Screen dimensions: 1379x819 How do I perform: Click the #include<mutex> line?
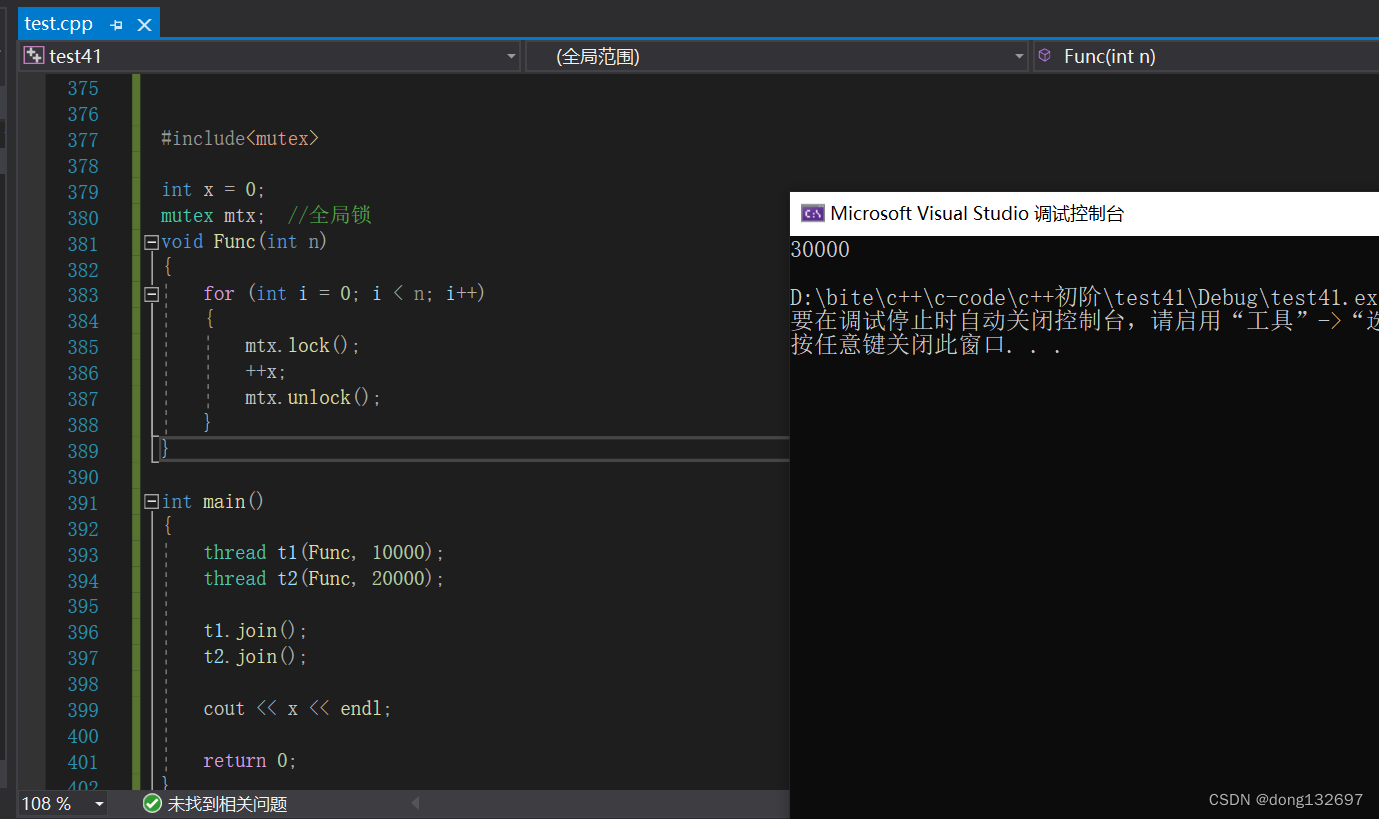(x=239, y=138)
